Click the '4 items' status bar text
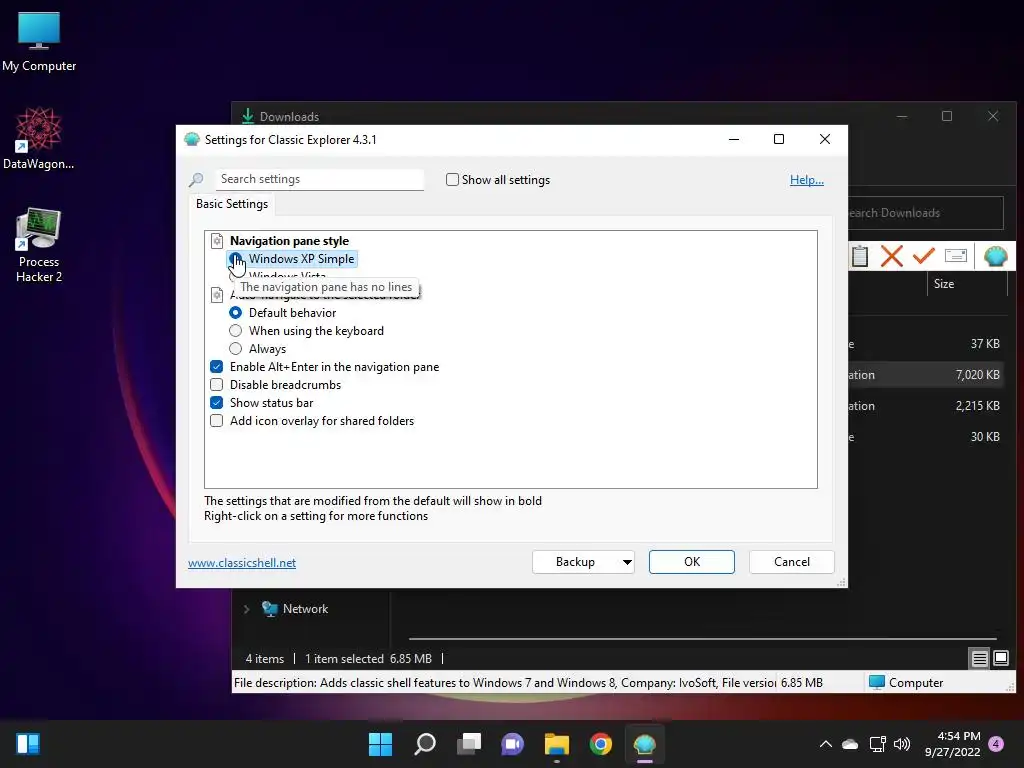The image size is (1024, 768). tap(264, 659)
